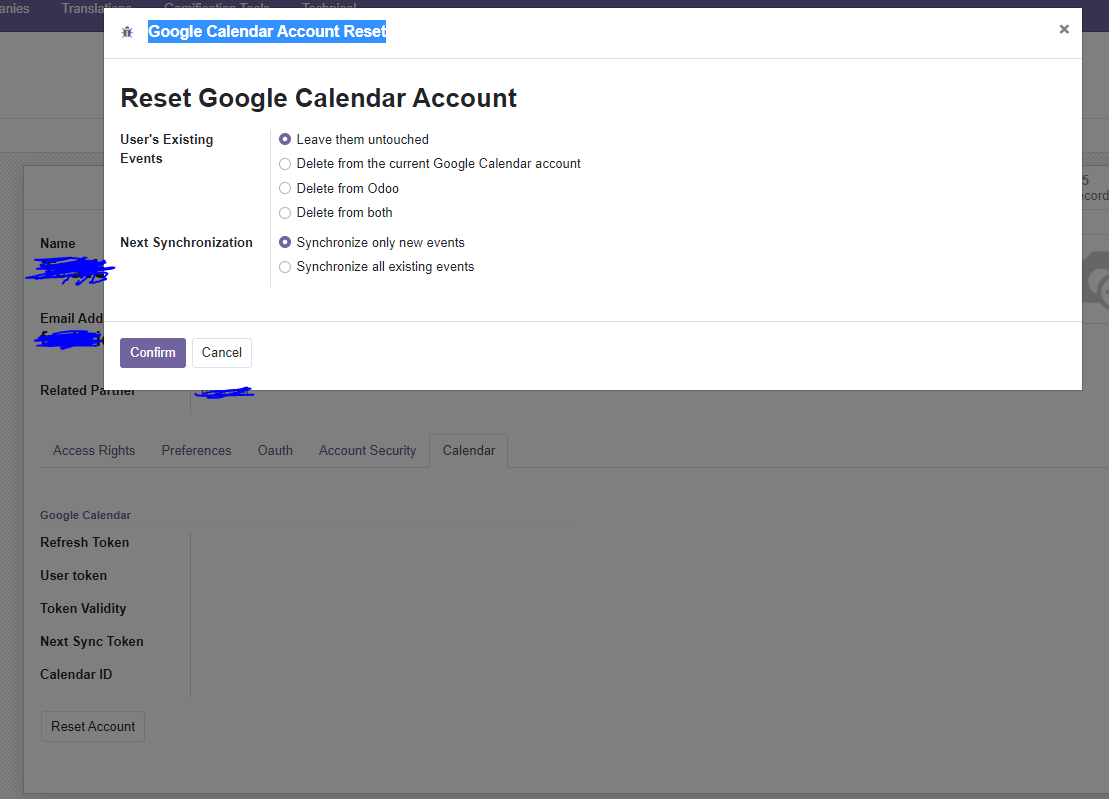The width and height of the screenshot is (1109, 799).
Task: Select the "Delete from both" option
Action: tap(285, 212)
